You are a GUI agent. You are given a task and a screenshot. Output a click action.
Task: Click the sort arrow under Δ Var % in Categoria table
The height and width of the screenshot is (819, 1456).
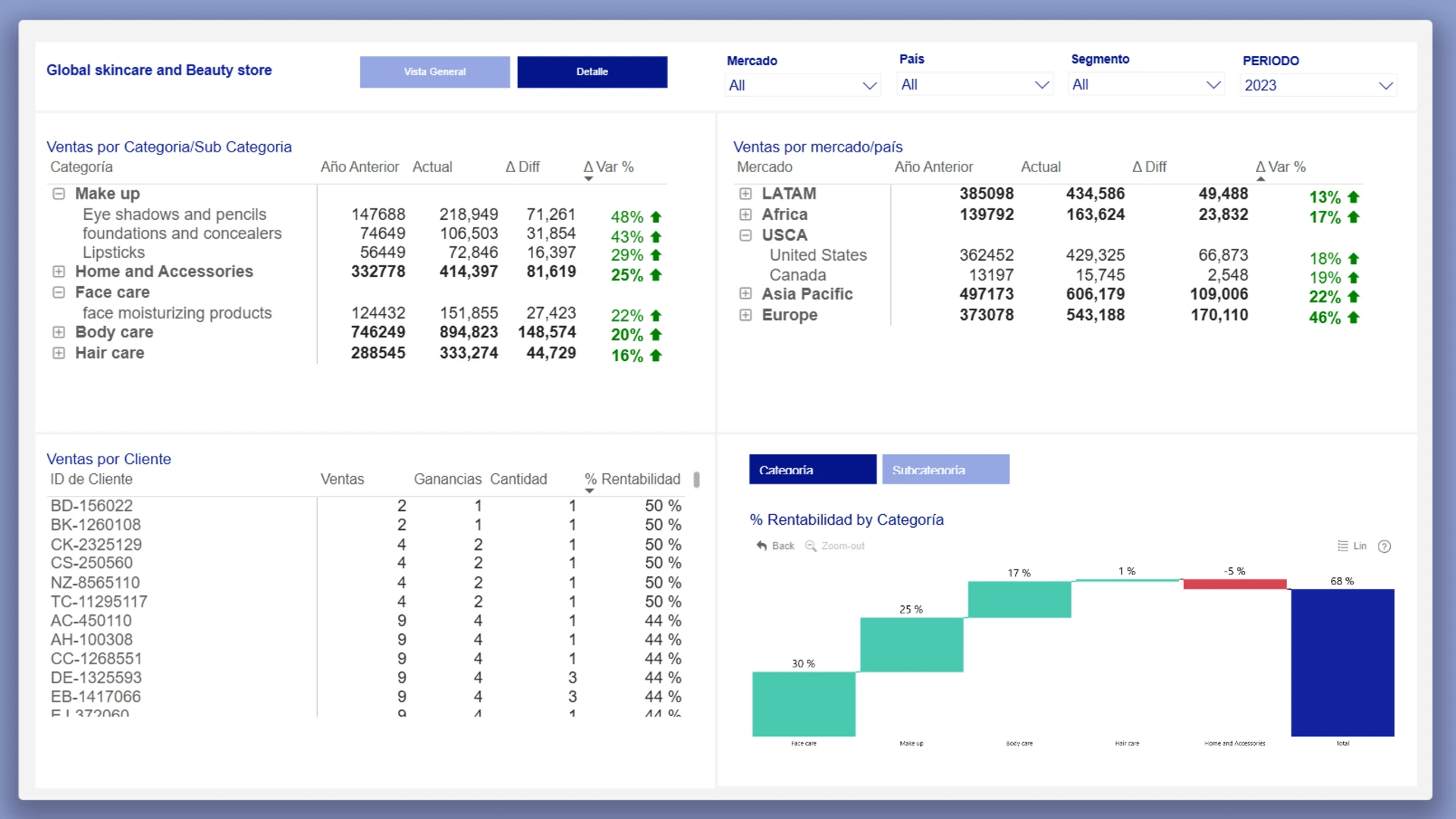pos(588,179)
